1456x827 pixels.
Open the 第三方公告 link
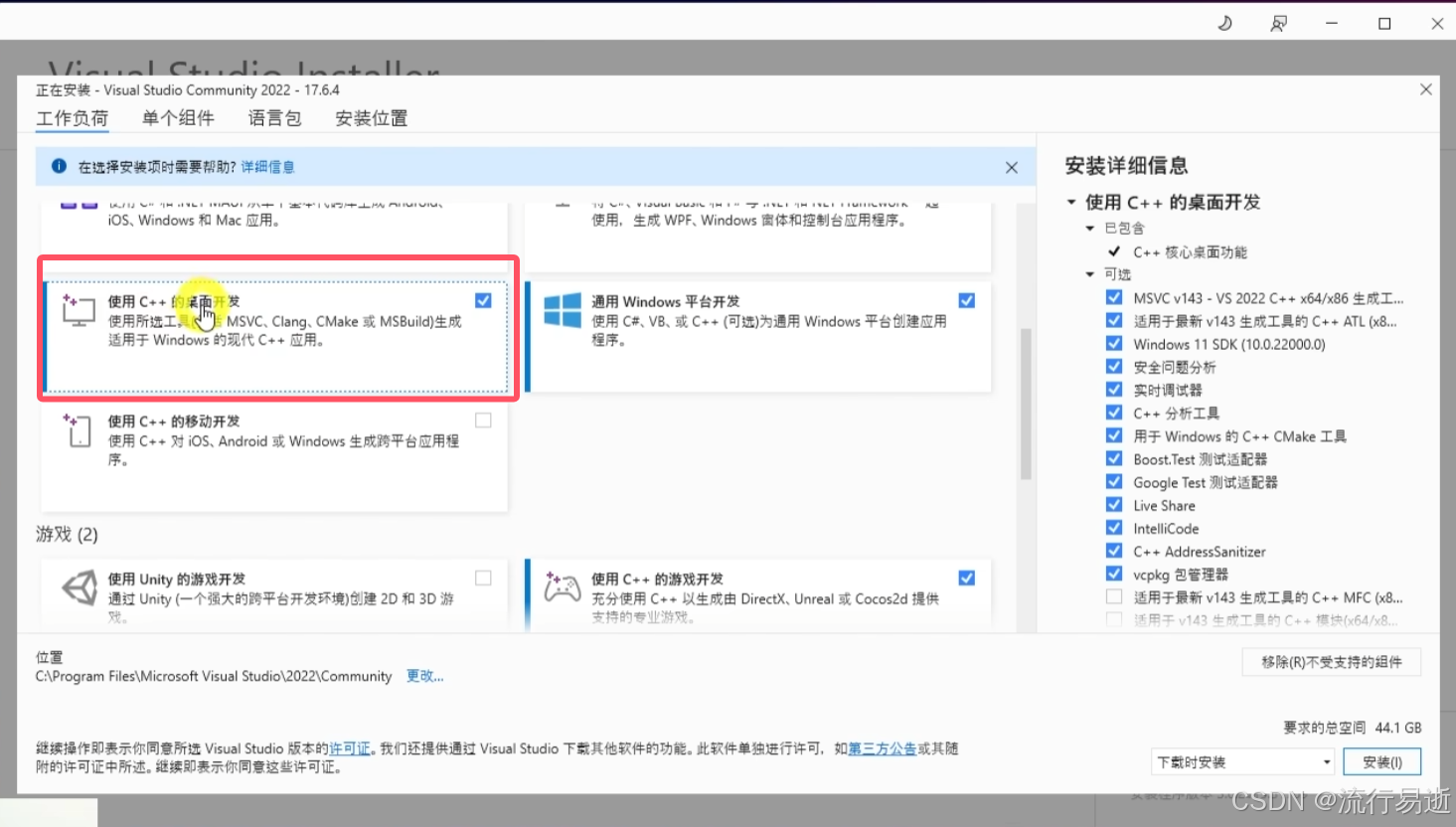pos(883,748)
